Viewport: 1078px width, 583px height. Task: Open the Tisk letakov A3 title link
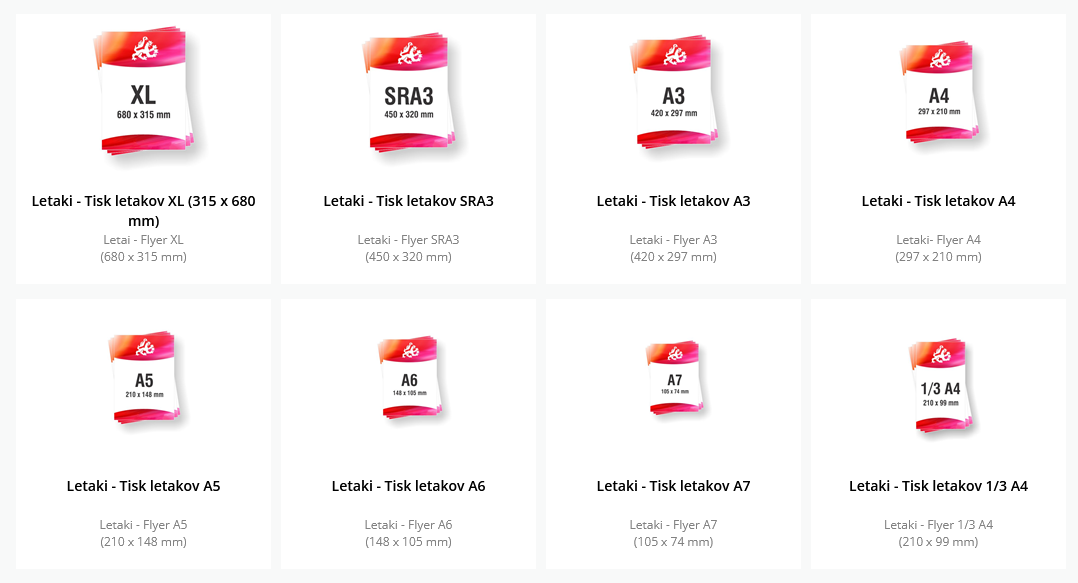tap(673, 201)
